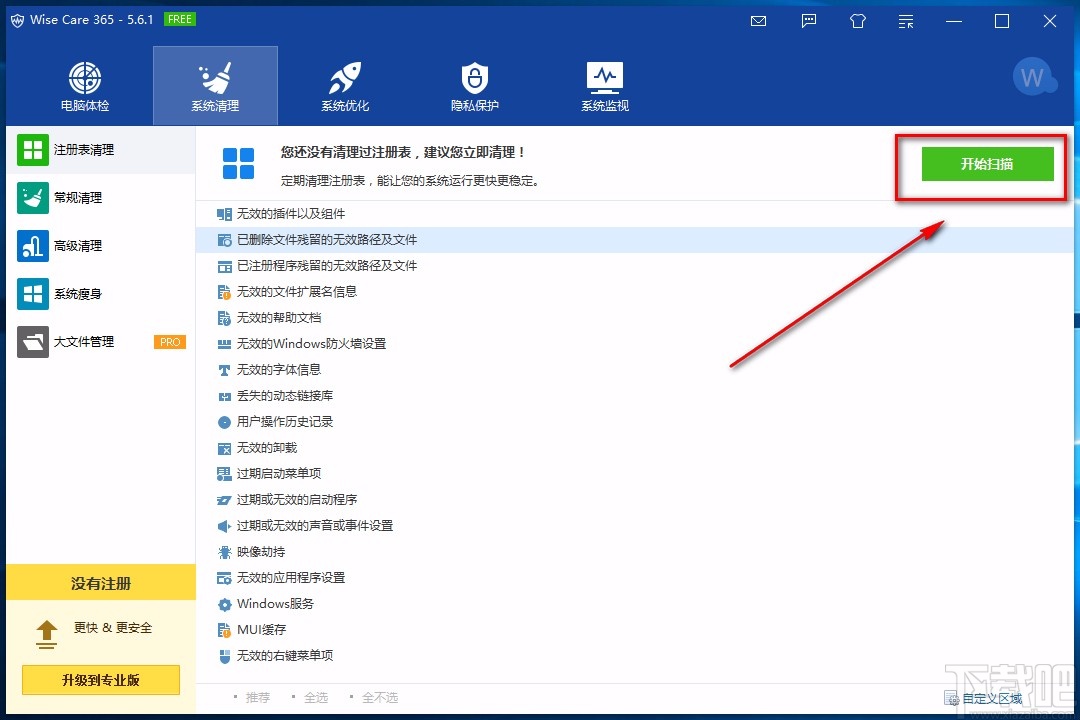Select 常规清理 in the sidebar

point(101,198)
